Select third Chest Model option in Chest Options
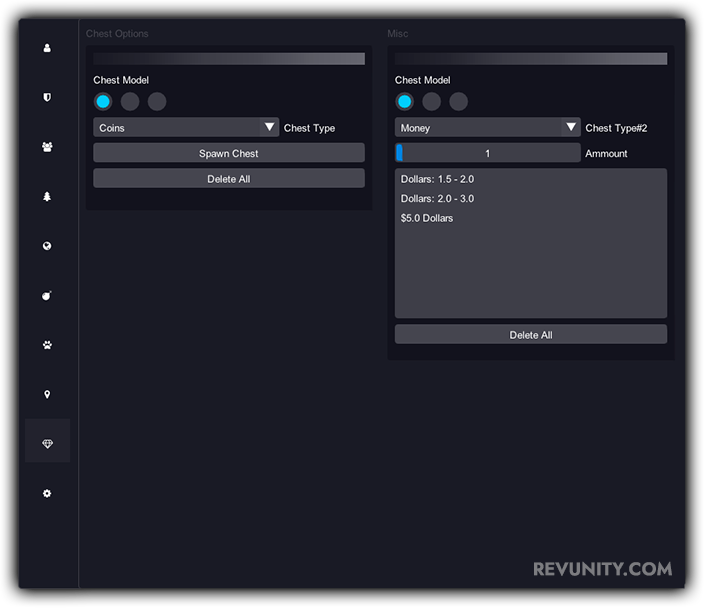The height and width of the screenshot is (608, 704). 157,101
